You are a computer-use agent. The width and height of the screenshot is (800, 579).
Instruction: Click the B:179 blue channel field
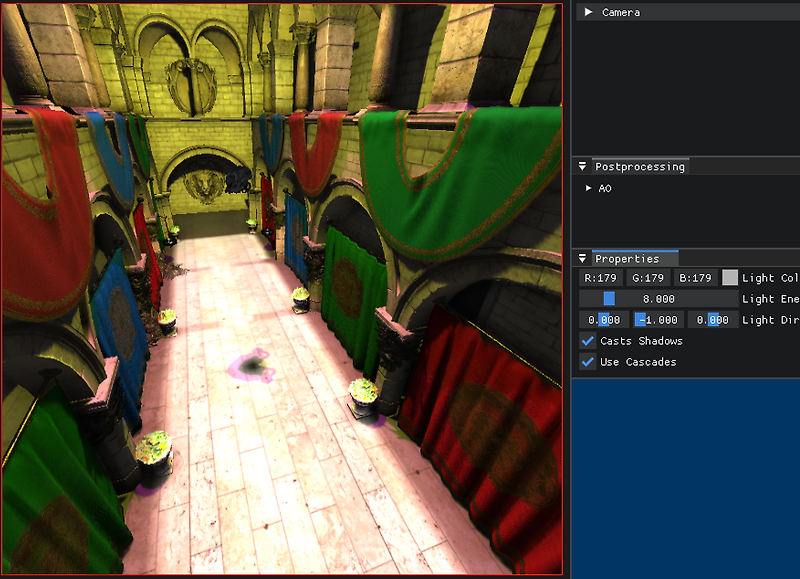point(695,277)
